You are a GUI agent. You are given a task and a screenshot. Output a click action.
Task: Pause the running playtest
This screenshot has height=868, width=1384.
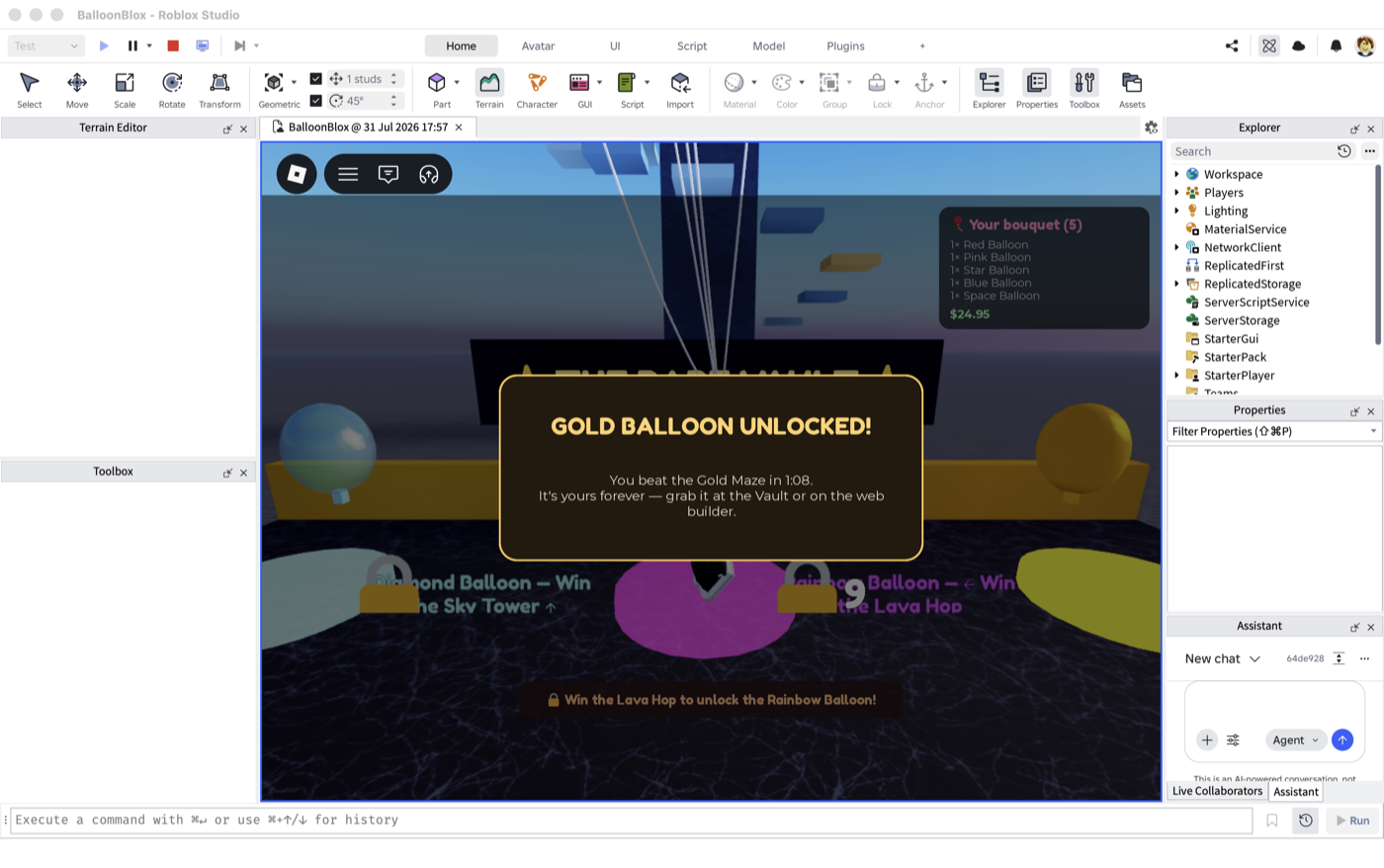(132, 45)
